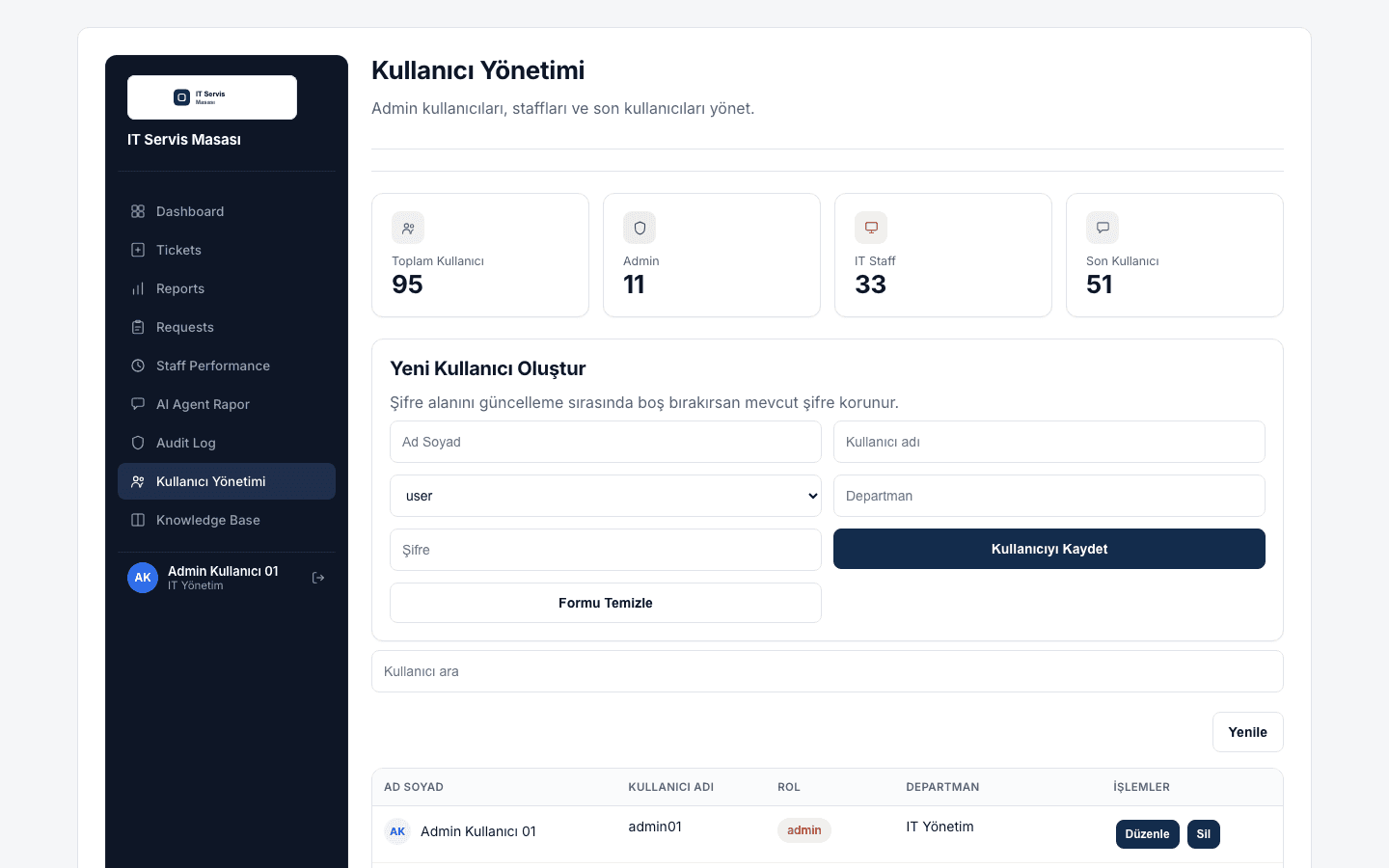Screen dimensions: 1389x868
Task: Click the Audit Log shield icon
Action: (138, 443)
